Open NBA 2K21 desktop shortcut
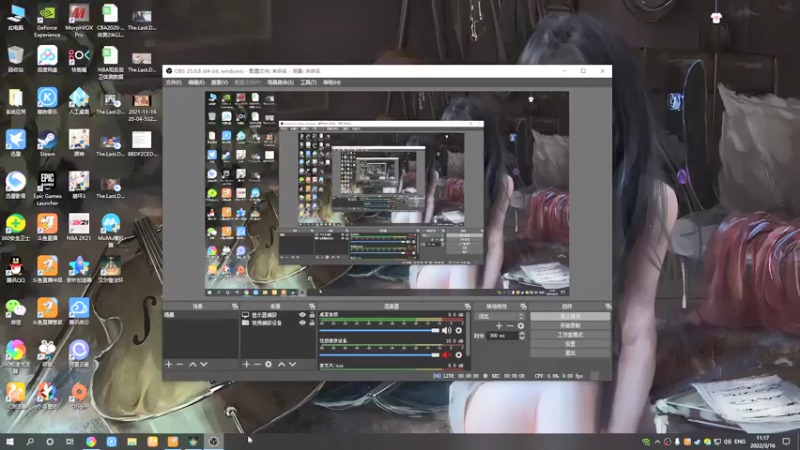The image size is (800, 450). point(79,228)
